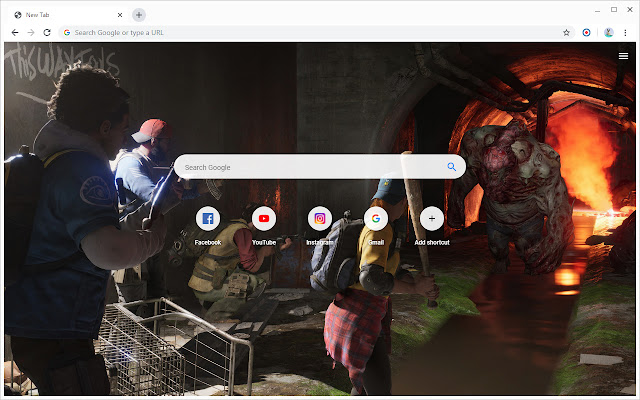Close the browser window
640x400 pixels.
click(630, 9)
